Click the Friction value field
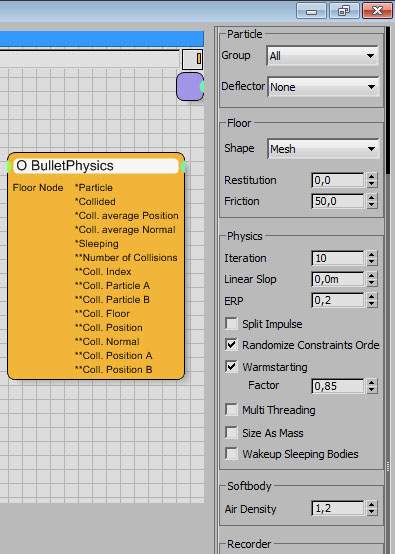The image size is (395, 554). [x=337, y=201]
